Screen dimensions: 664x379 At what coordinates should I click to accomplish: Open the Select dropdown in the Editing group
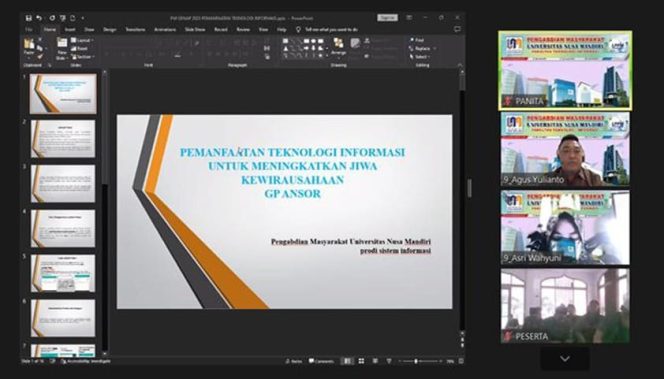coord(419,57)
